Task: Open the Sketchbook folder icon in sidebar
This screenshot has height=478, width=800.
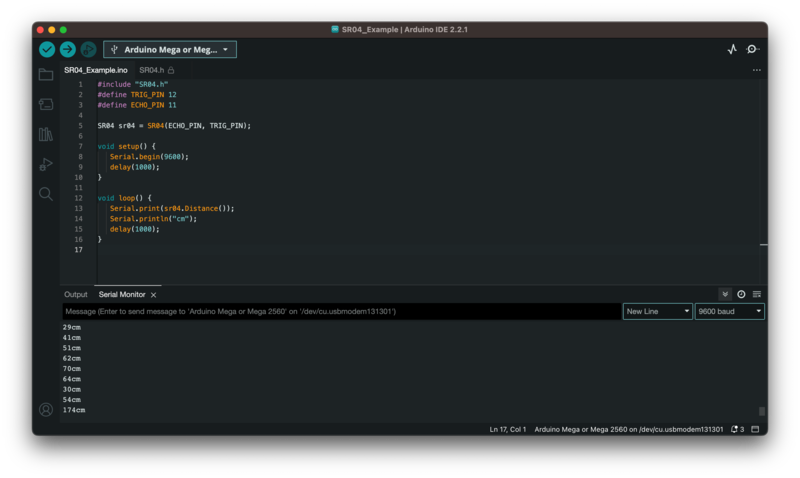Action: [x=46, y=74]
